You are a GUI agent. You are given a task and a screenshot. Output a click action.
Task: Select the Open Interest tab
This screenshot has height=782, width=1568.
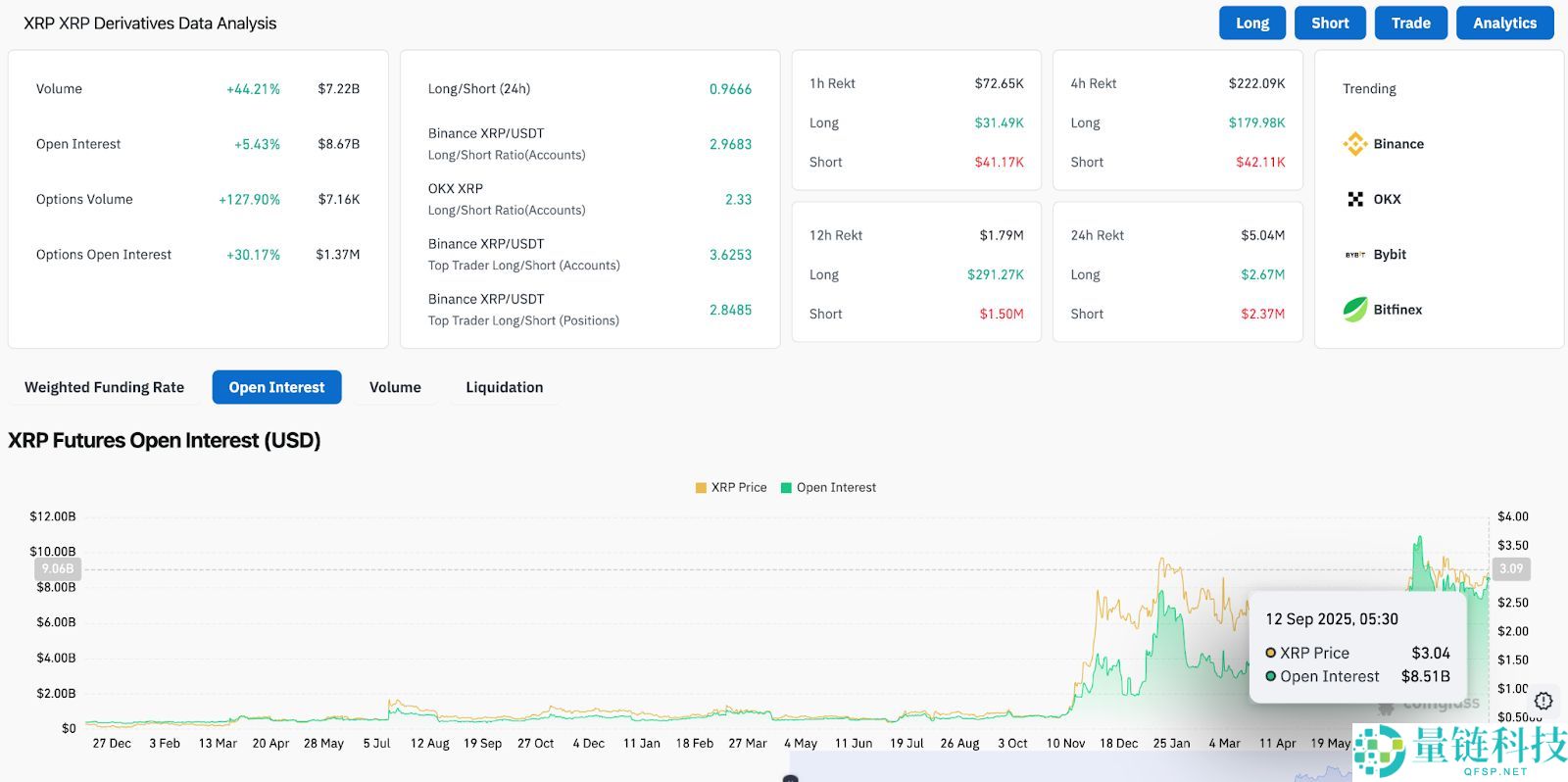pos(276,387)
